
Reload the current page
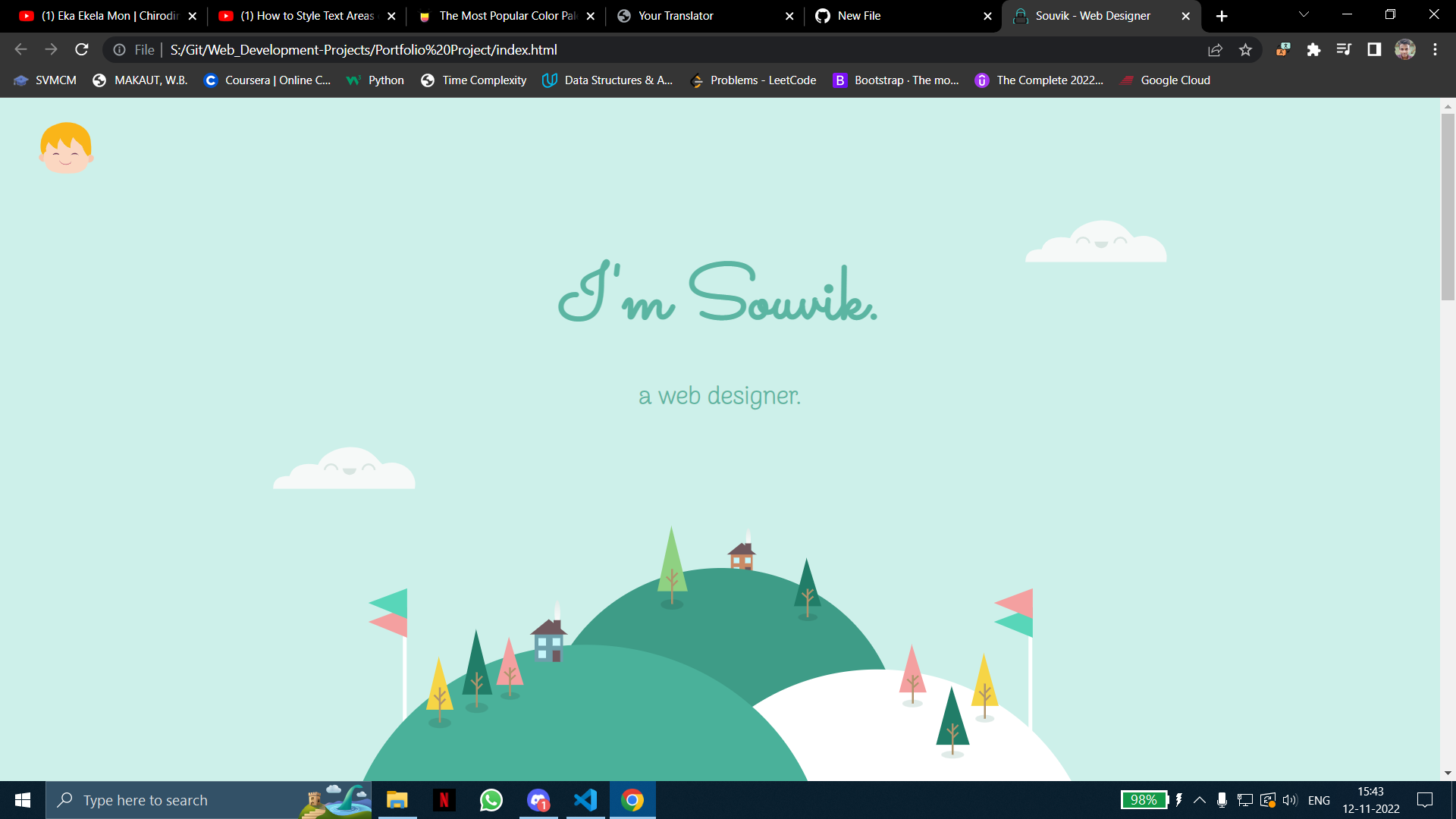pyautogui.click(x=81, y=49)
